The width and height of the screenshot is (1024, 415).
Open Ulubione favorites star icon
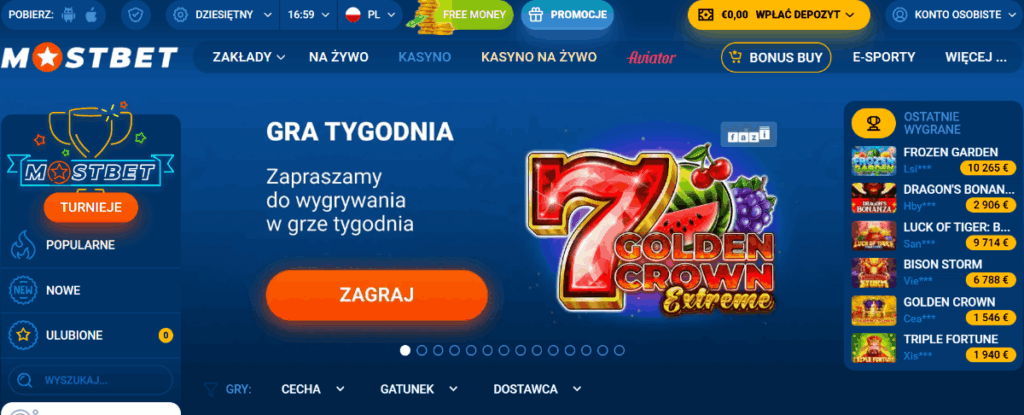(24, 335)
